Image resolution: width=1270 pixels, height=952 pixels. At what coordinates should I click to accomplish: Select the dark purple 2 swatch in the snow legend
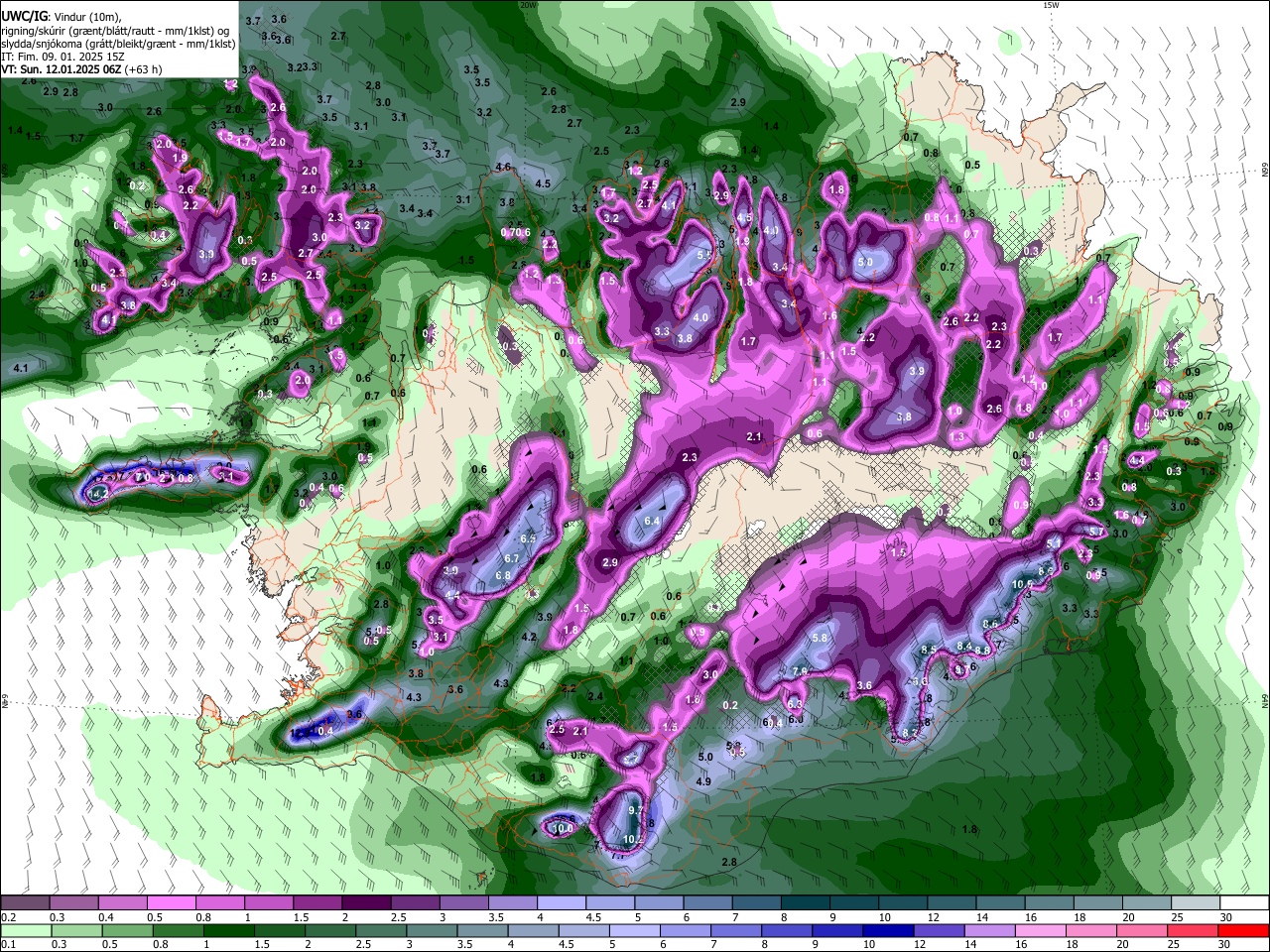(366, 903)
